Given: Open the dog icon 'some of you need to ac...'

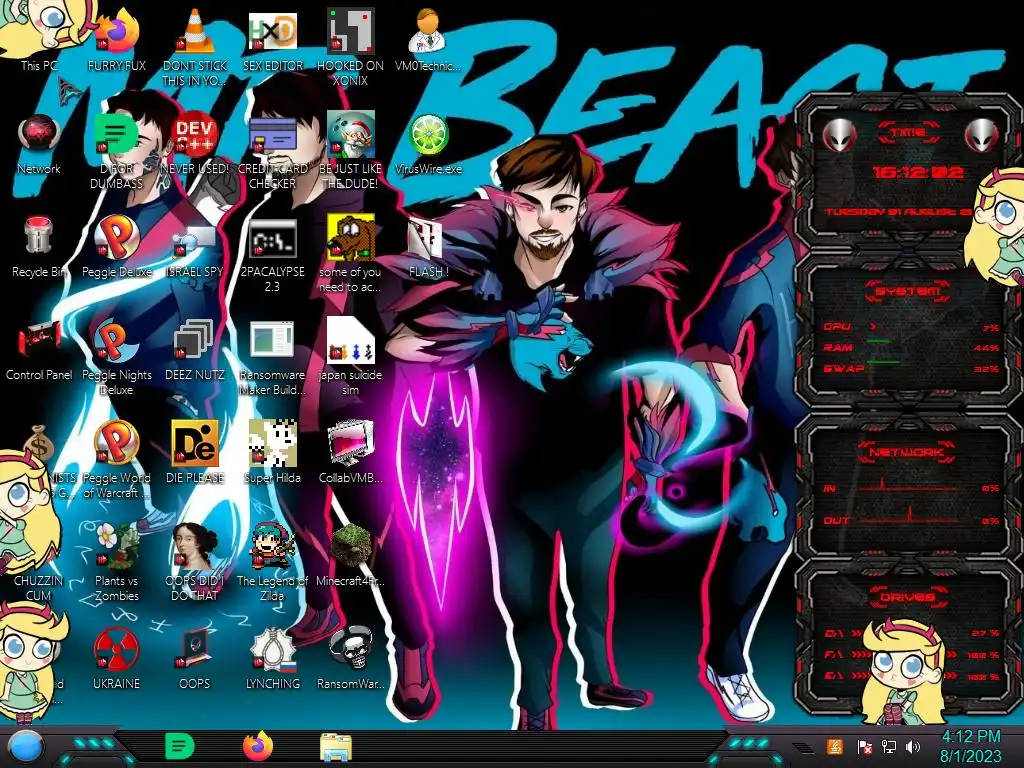Looking at the screenshot, I should [351, 238].
